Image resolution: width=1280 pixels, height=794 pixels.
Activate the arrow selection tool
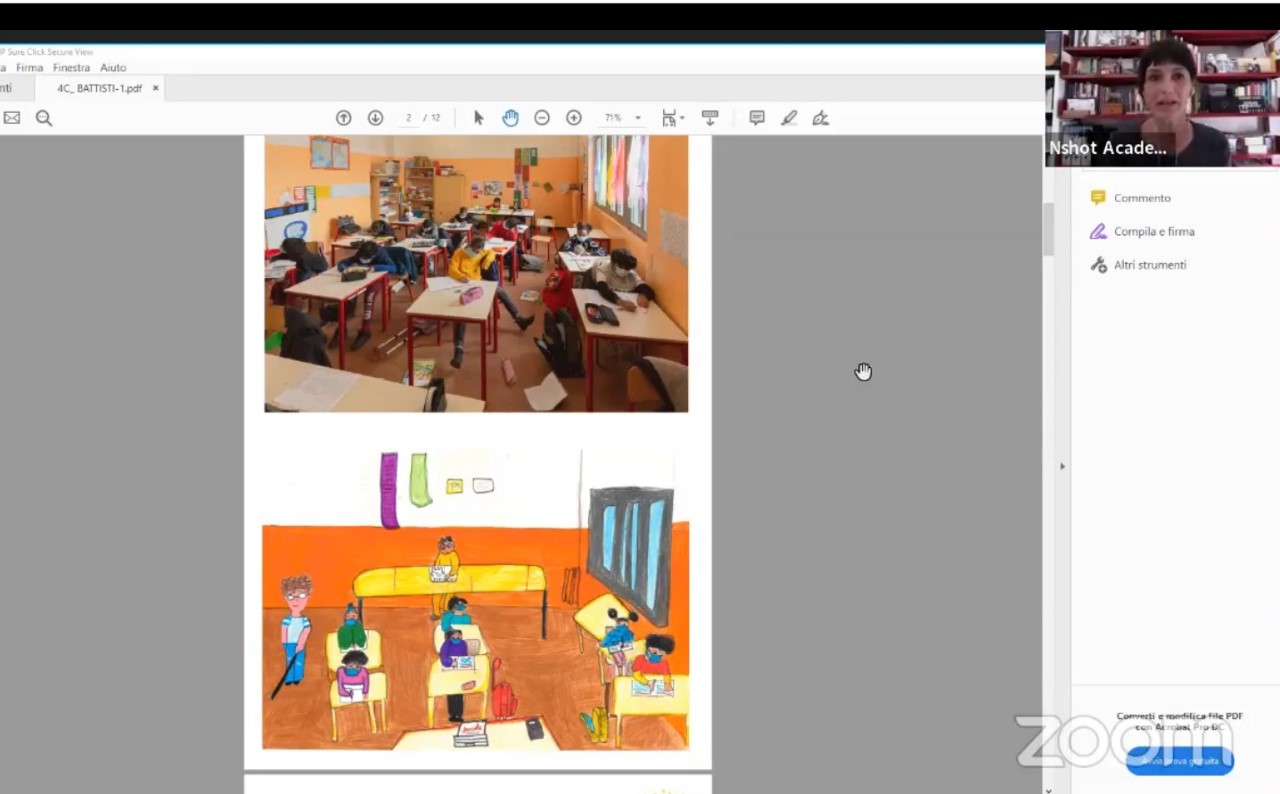(x=478, y=118)
